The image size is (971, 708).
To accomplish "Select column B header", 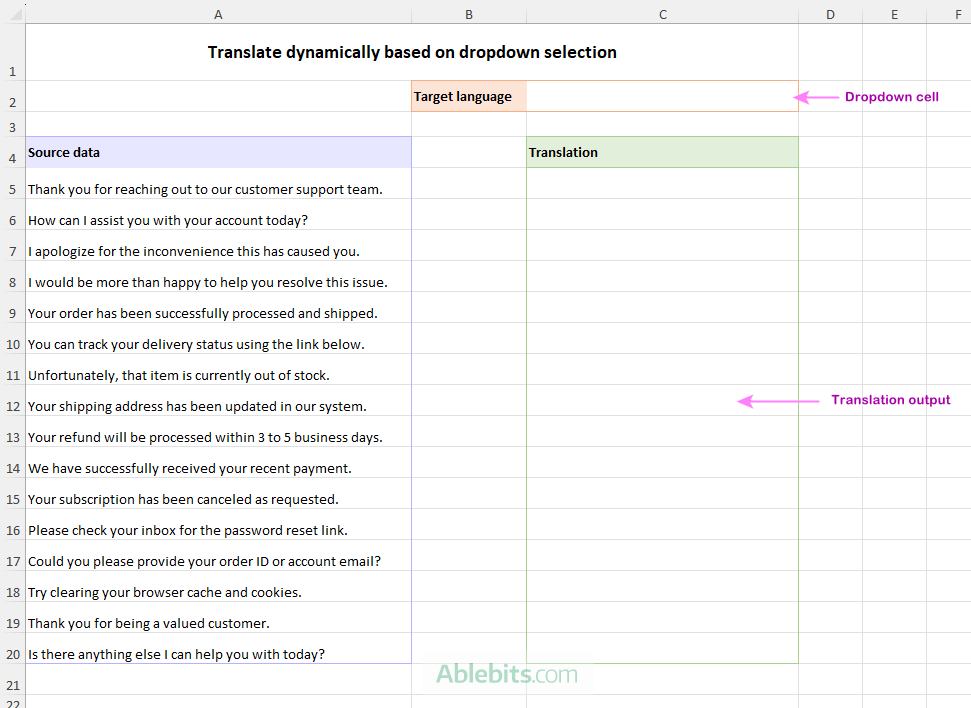I will 469,14.
